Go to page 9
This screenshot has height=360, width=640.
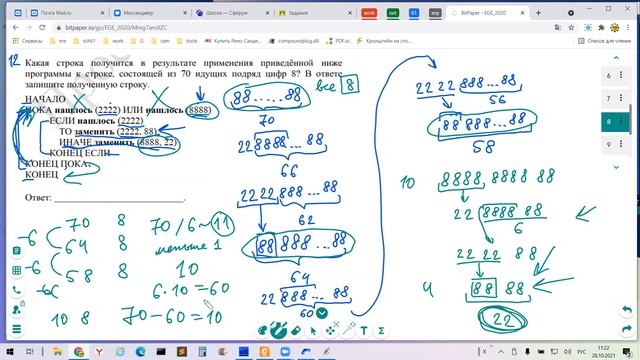click(x=609, y=144)
